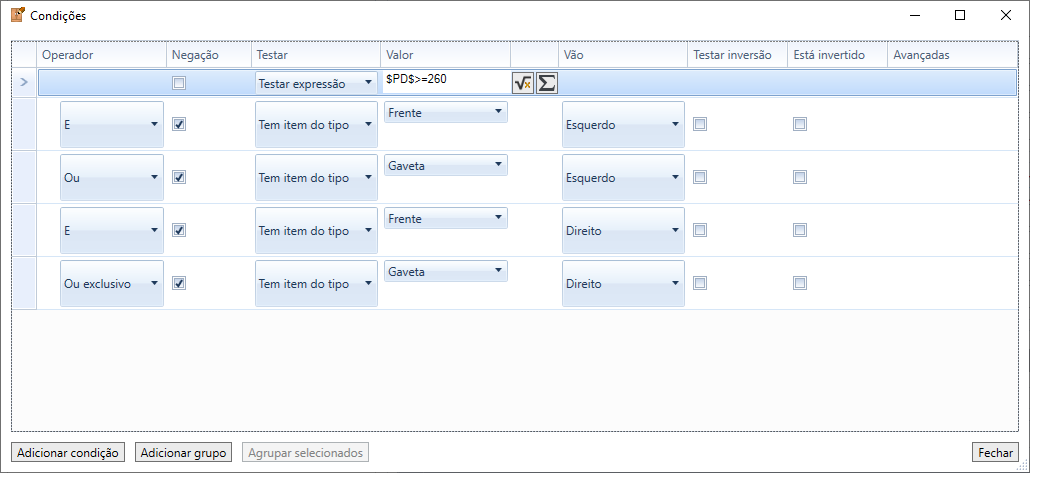Screen dimensions: 1045x490
Task: Uncheck Negação for the Gaveta Direito row
Action: (x=179, y=283)
